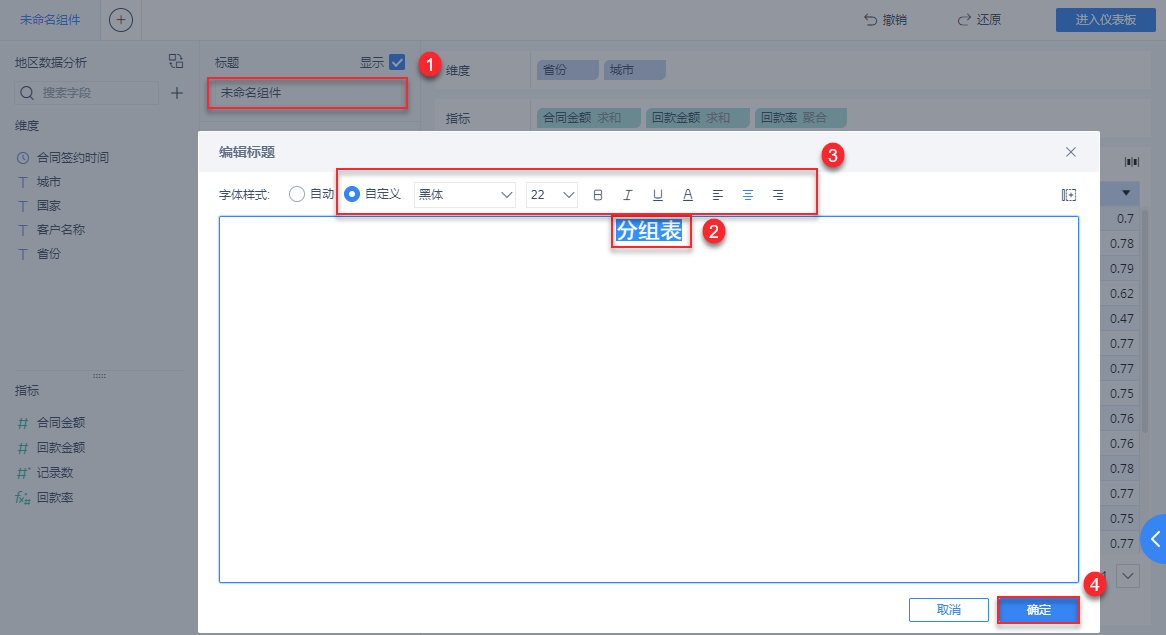Open the page selector dropdown at bottom right

point(1127,576)
